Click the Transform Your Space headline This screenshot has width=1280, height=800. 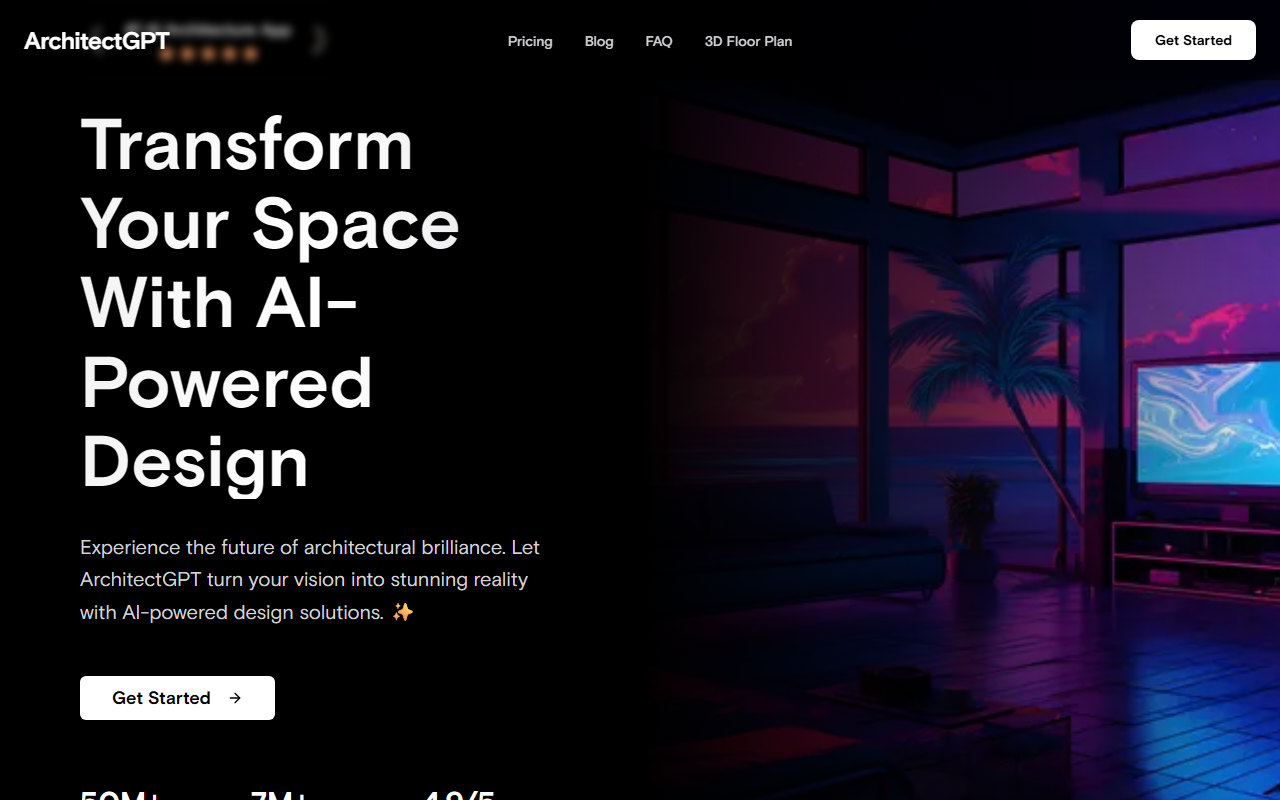click(x=270, y=304)
